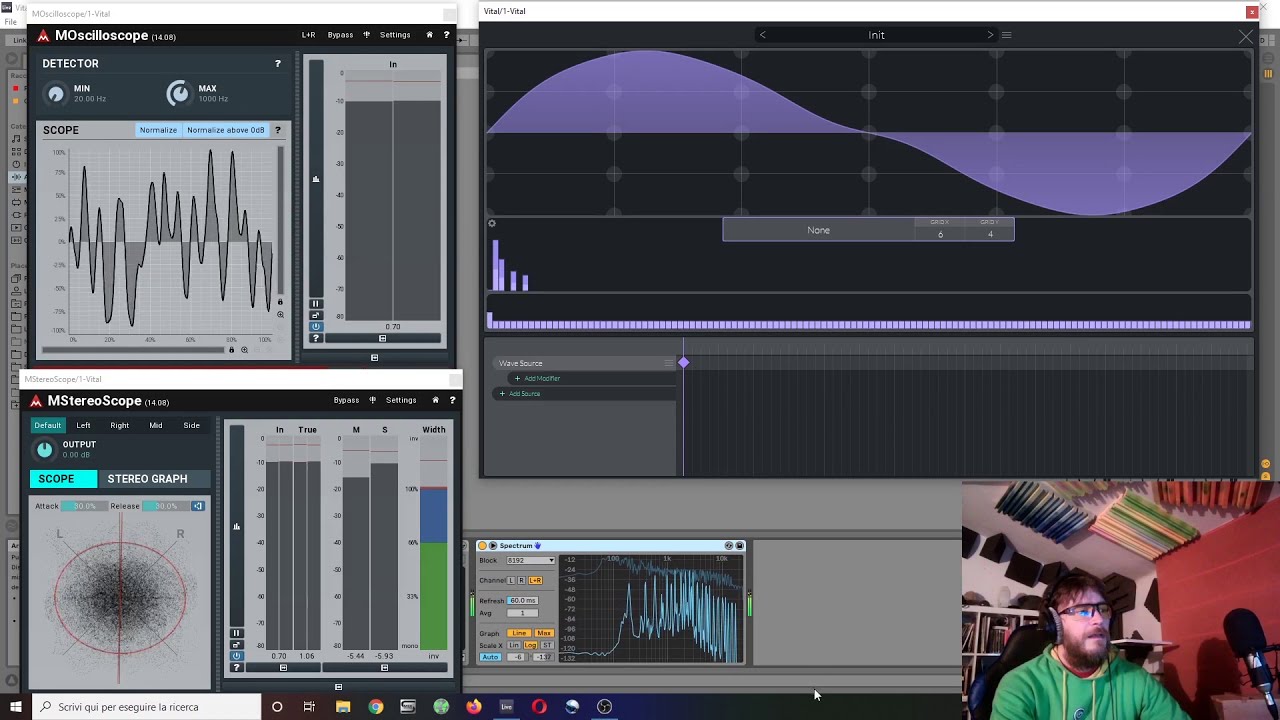The height and width of the screenshot is (720, 1280).
Task: Go to previous Vital preset arrow
Action: click(x=763, y=35)
